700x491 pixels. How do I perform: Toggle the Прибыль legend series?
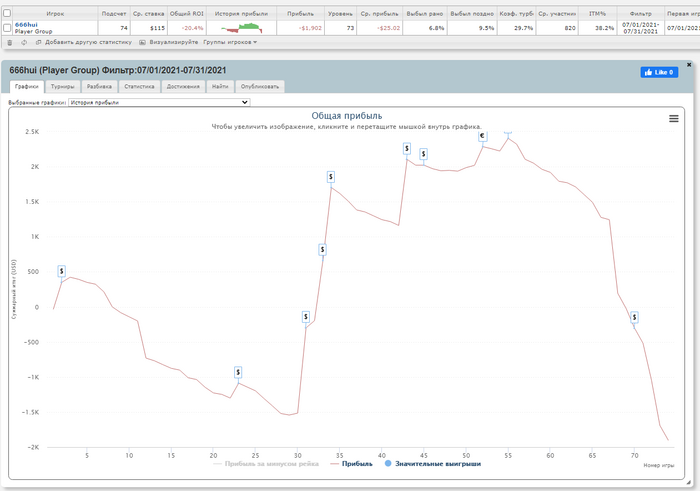(351, 464)
